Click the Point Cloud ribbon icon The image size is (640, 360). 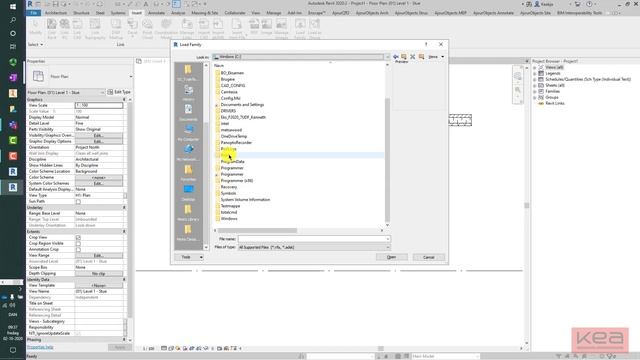(147, 28)
